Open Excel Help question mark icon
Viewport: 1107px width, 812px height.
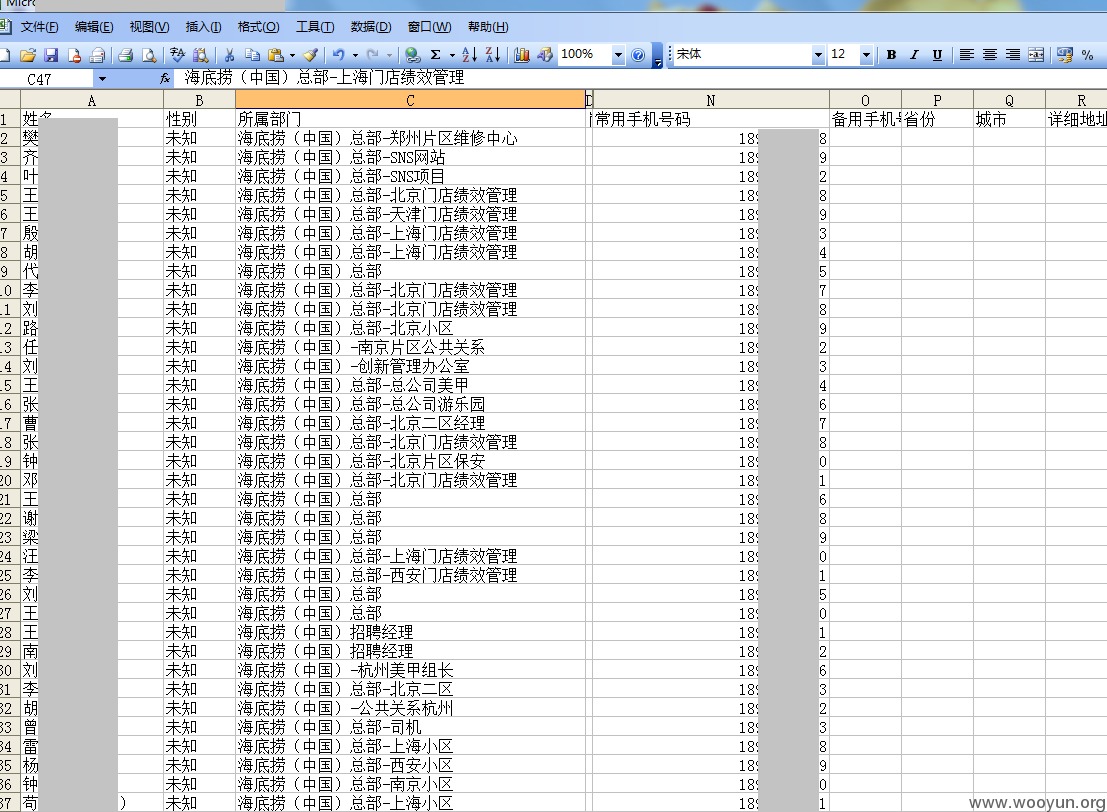click(x=638, y=54)
